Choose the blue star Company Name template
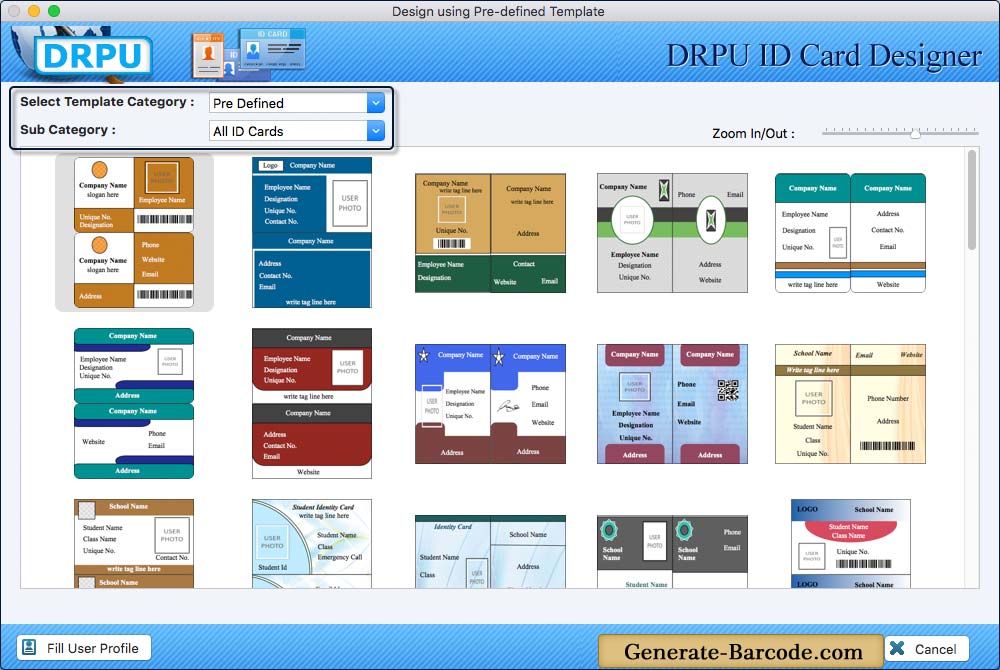 tap(490, 404)
